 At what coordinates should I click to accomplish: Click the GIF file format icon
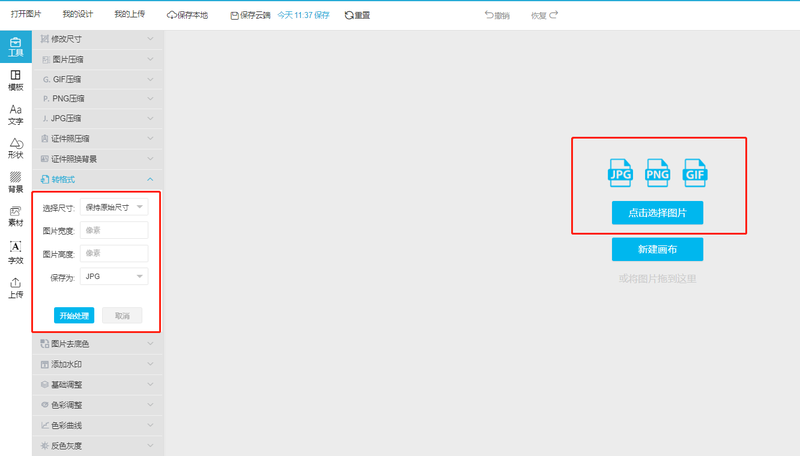coord(694,173)
